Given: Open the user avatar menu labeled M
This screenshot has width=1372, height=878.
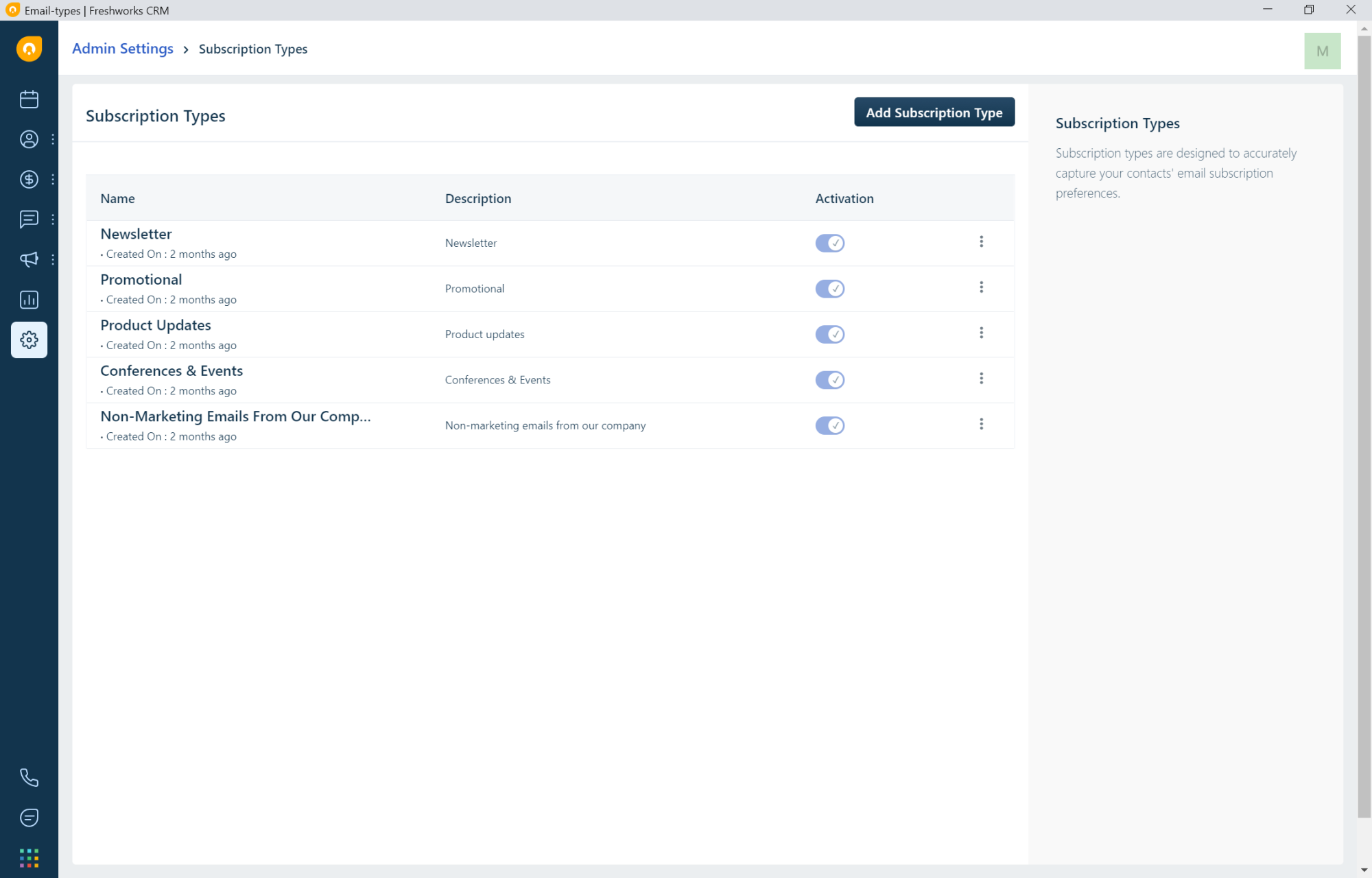Looking at the screenshot, I should tap(1323, 51).
